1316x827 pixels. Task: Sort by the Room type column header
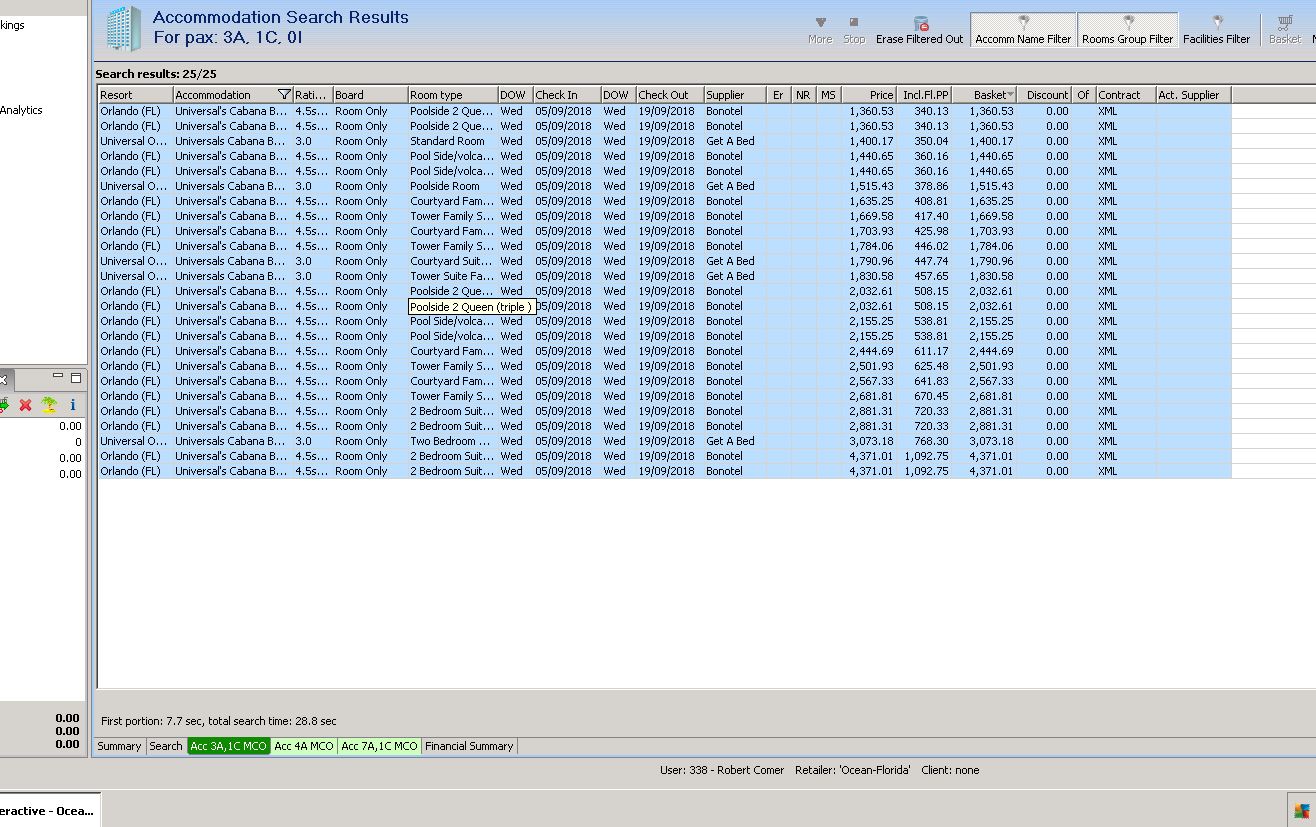click(x=452, y=95)
